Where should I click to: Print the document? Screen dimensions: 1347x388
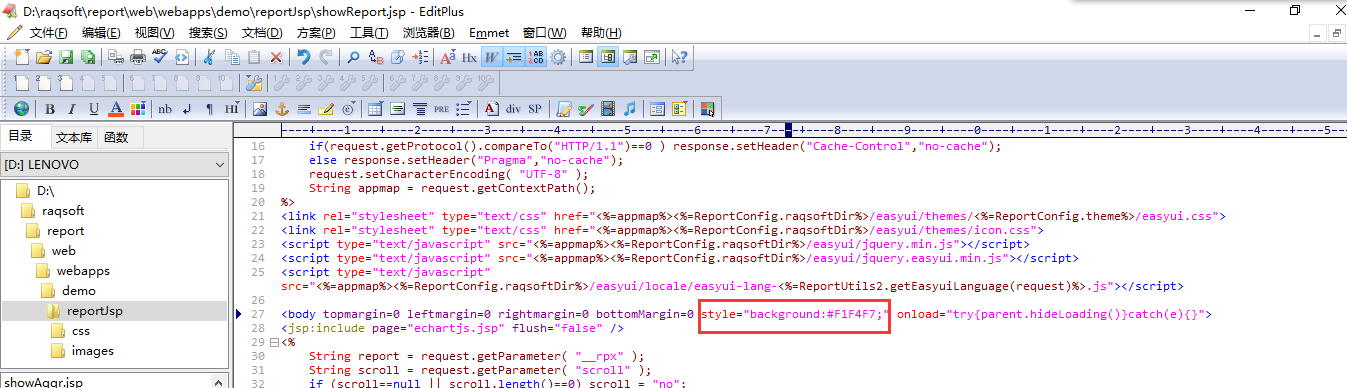click(137, 57)
